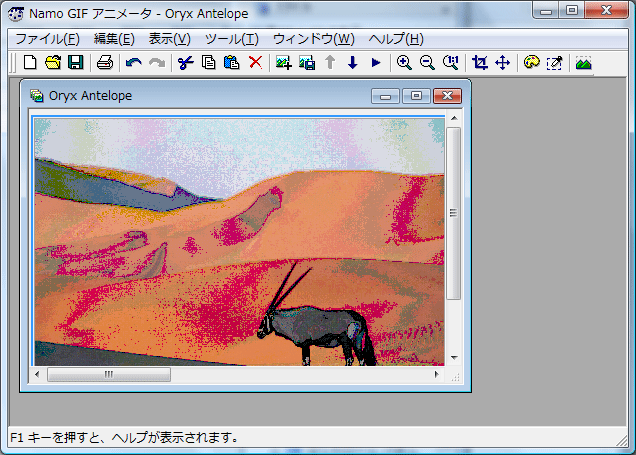The image size is (636, 455).
Task: Copy using the toolbar copy icon
Action: (208, 63)
